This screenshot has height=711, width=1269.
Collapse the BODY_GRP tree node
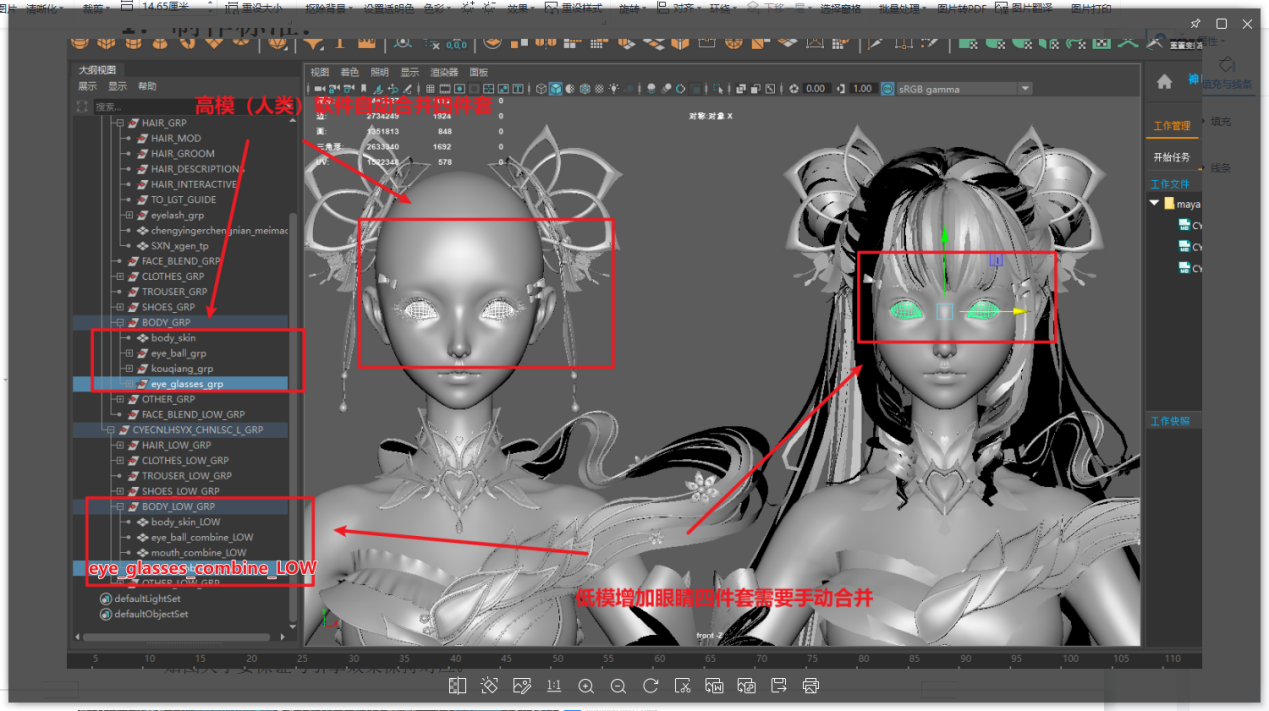click(119, 323)
